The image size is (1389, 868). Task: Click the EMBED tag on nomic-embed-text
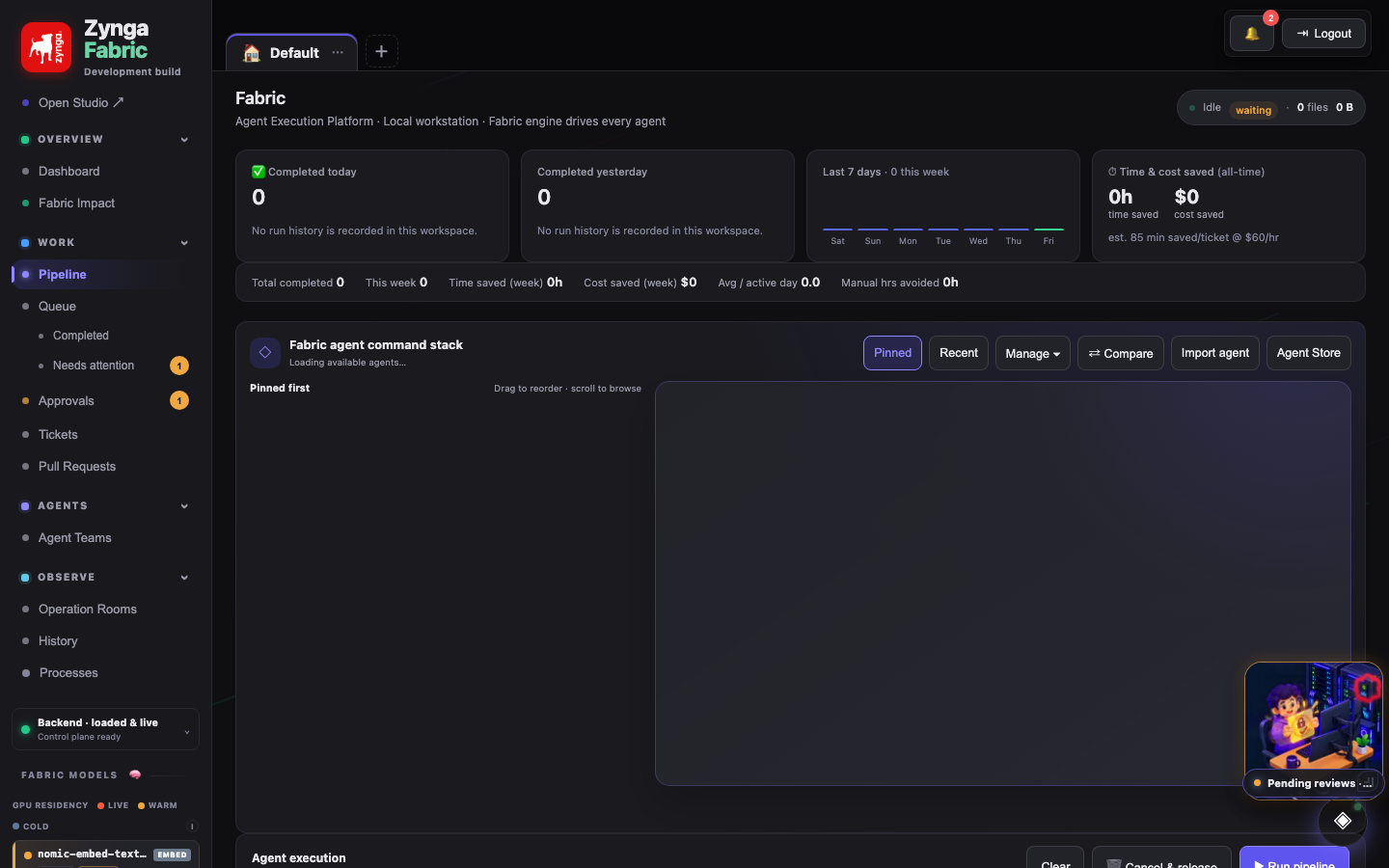pos(173,854)
